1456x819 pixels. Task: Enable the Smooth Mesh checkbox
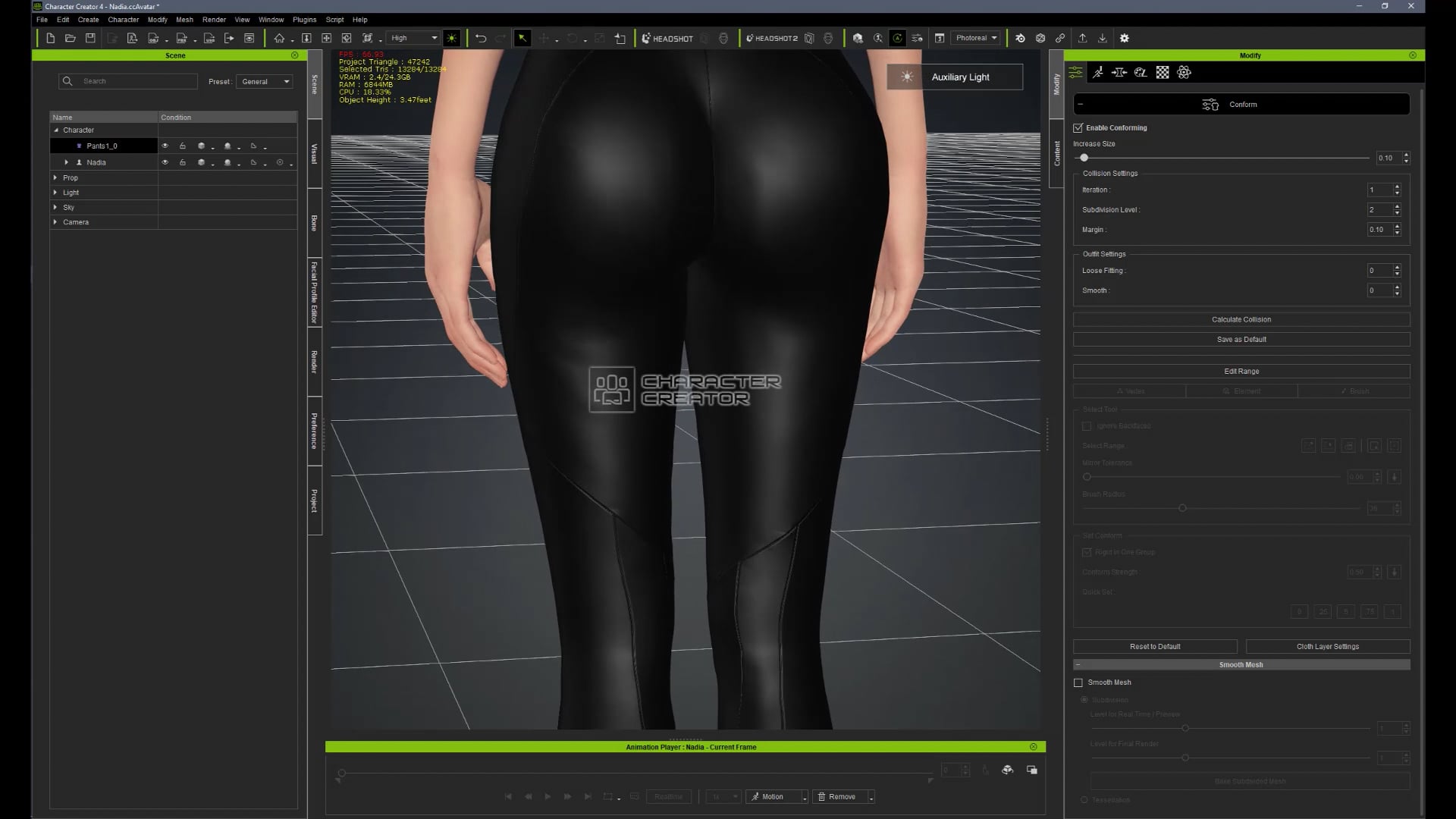[1078, 682]
